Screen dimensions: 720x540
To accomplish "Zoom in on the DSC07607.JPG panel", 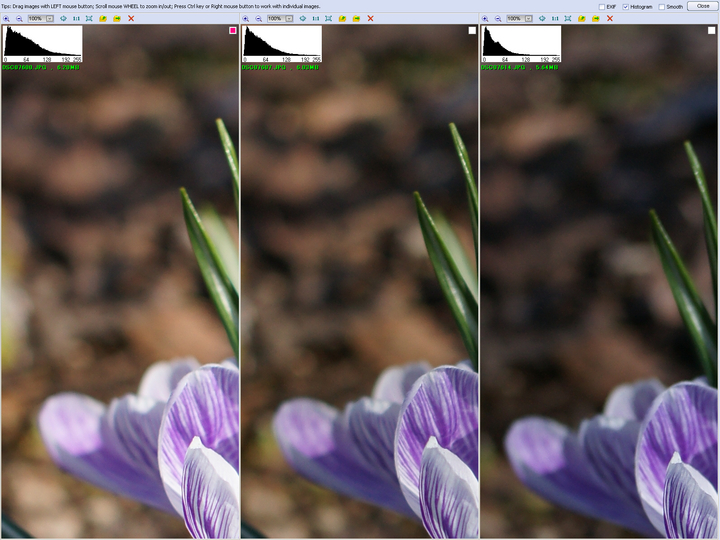I will pos(246,18).
